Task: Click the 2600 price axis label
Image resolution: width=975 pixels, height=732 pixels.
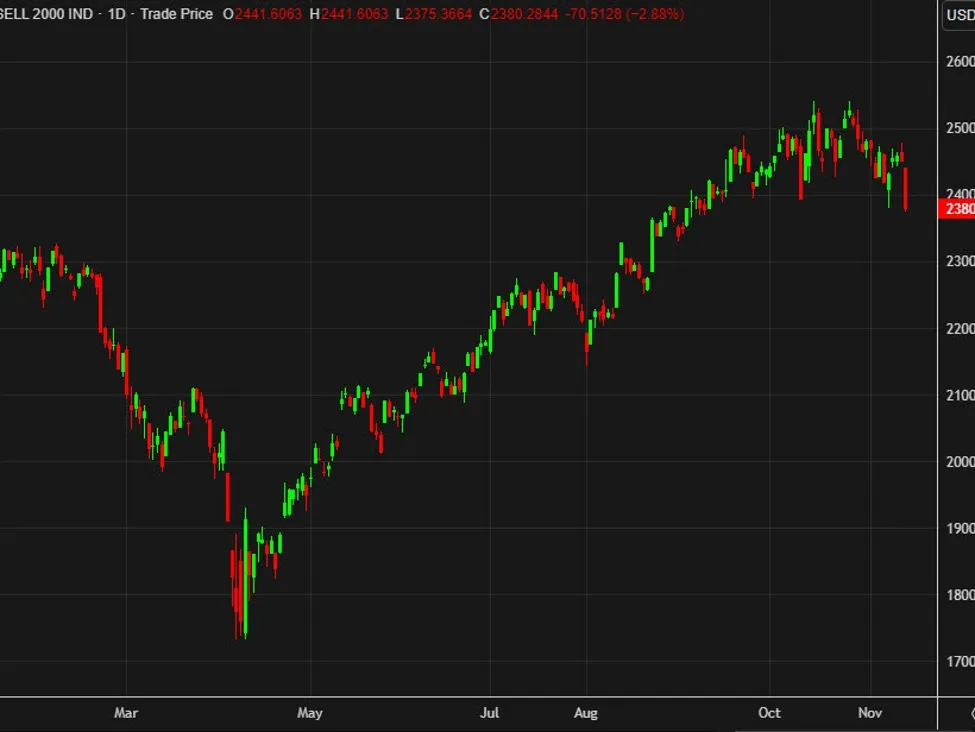Action: (x=959, y=62)
